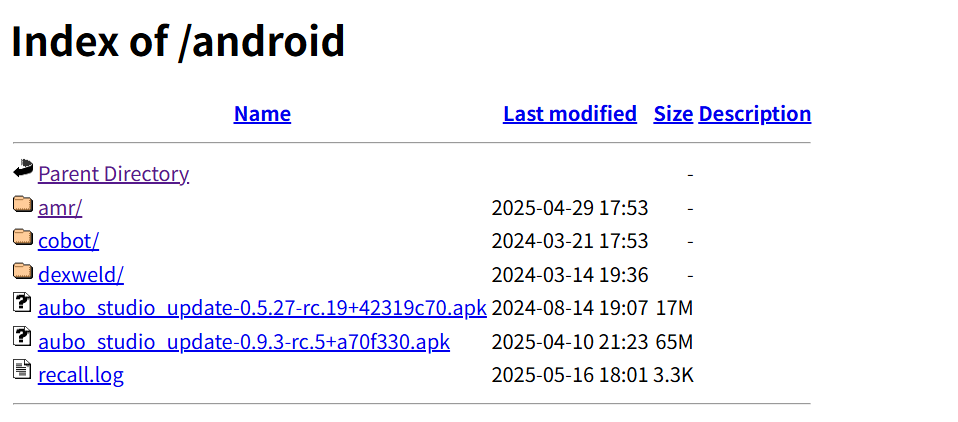Go to the Parent Directory link
The image size is (958, 422).
113,174
